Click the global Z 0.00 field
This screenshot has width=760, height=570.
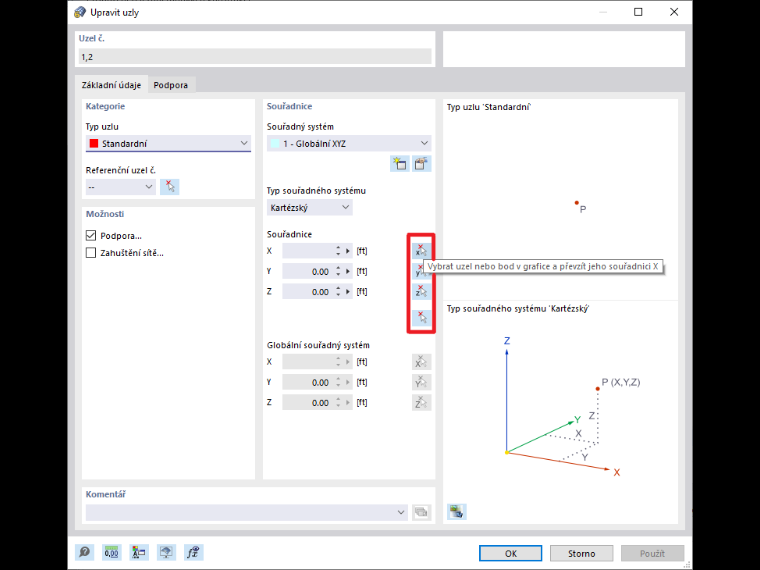(x=308, y=403)
